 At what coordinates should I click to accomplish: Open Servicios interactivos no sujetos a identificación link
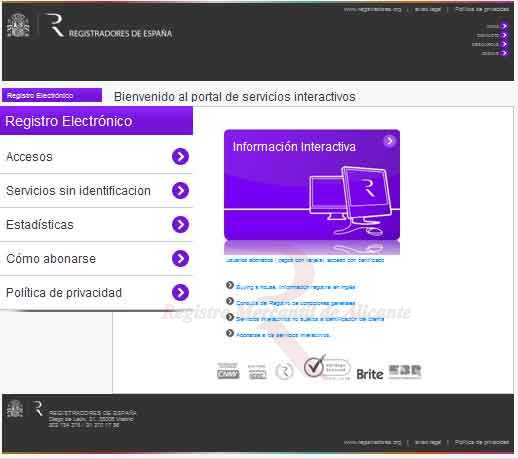tap(310, 319)
